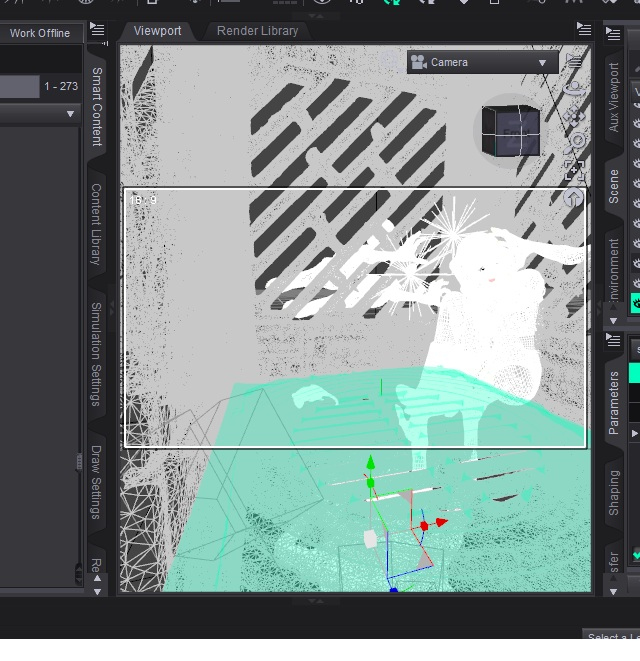Click down arrow under Environment tab

pyautogui.click(x=613, y=321)
